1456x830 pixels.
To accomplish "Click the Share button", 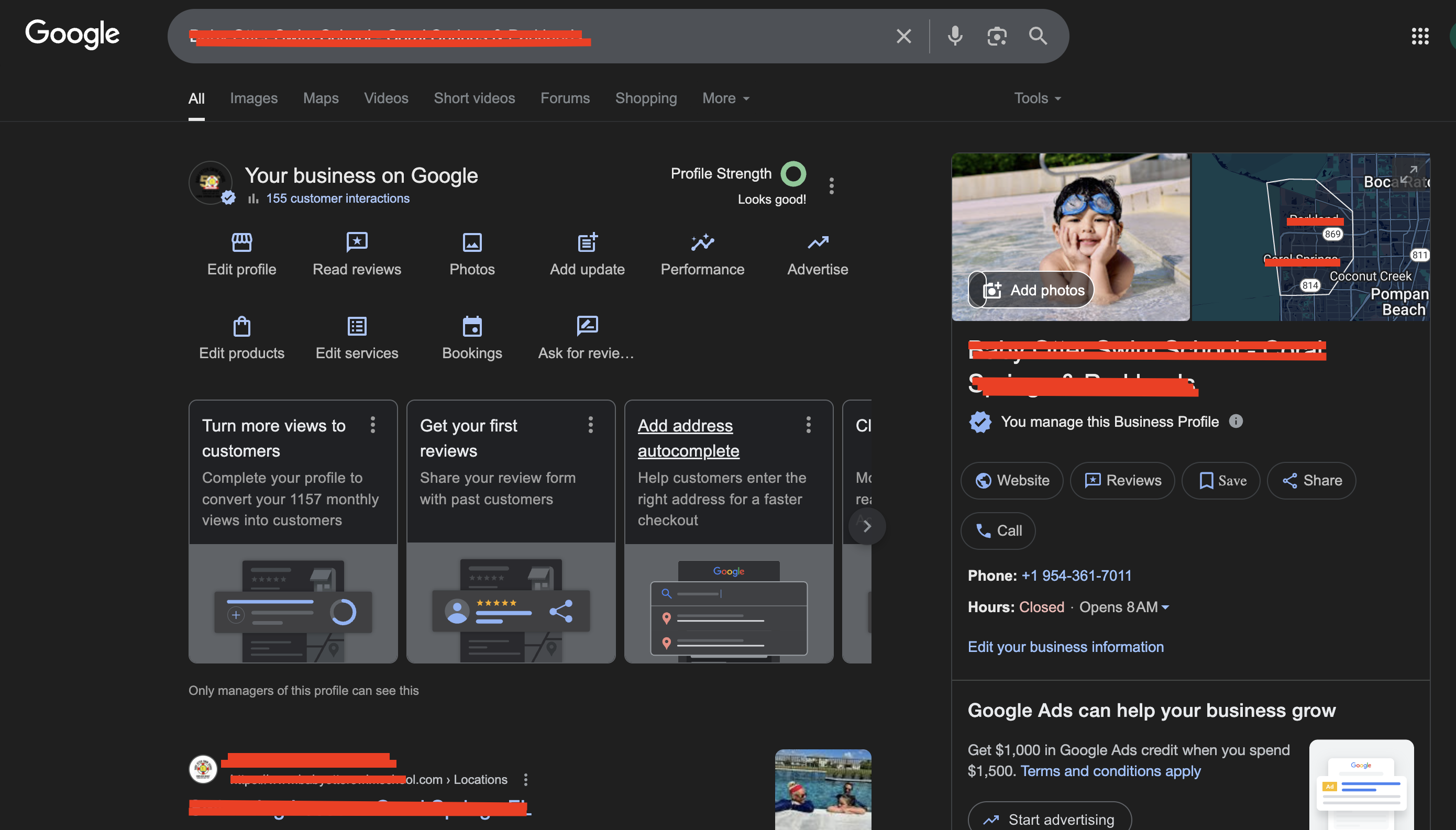I will click(1311, 481).
